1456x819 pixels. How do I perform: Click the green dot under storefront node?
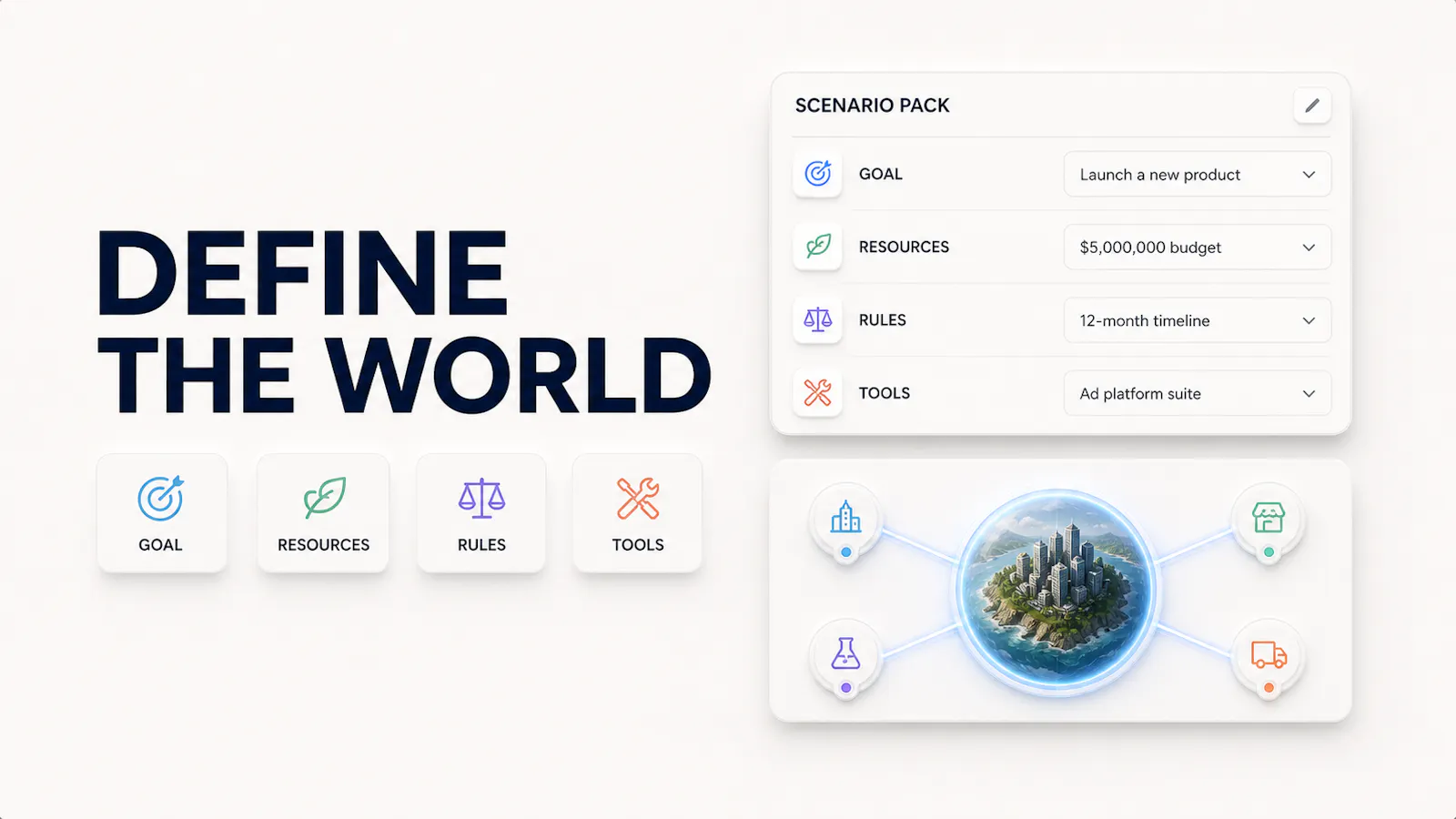(x=1269, y=552)
